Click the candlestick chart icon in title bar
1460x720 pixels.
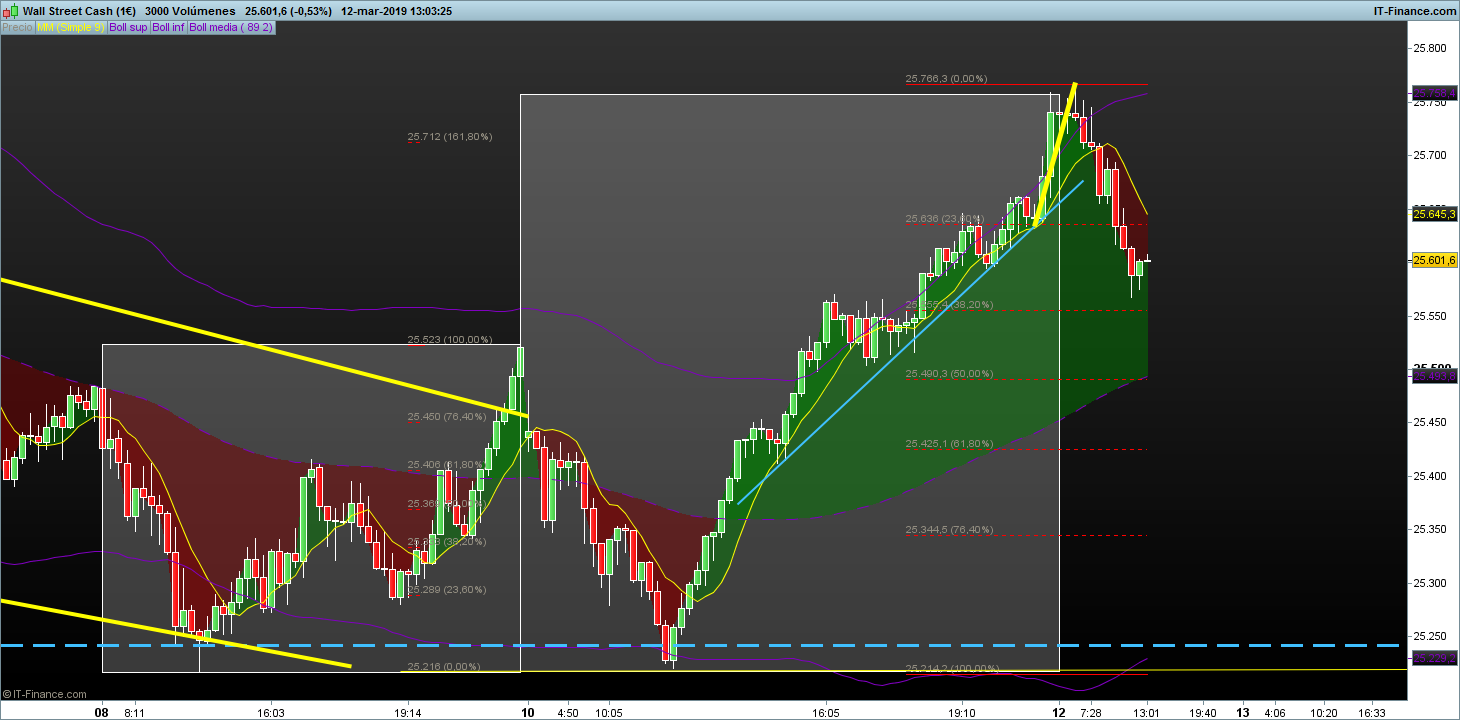point(11,11)
